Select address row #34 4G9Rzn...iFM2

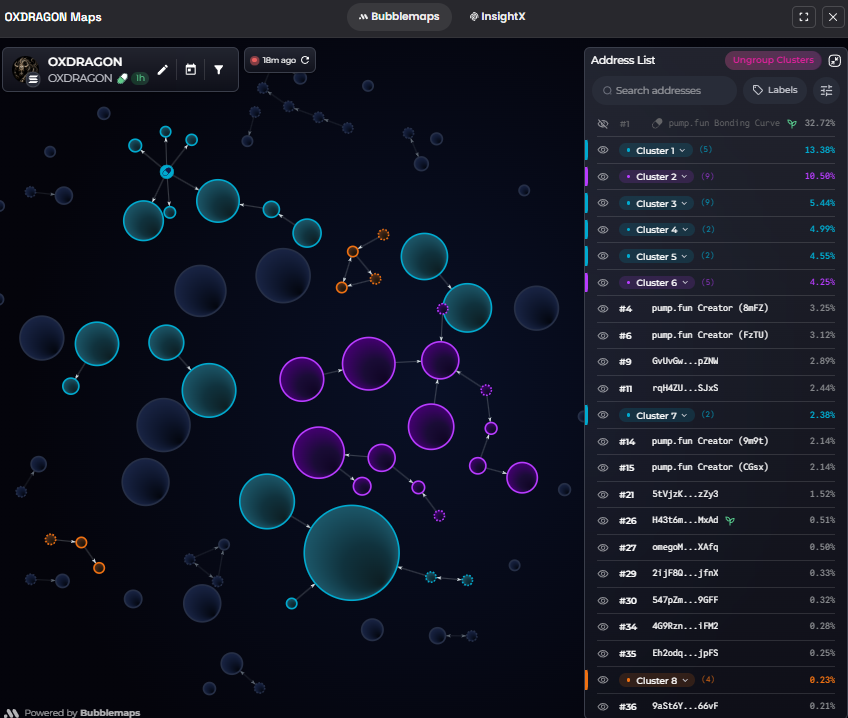click(716, 627)
